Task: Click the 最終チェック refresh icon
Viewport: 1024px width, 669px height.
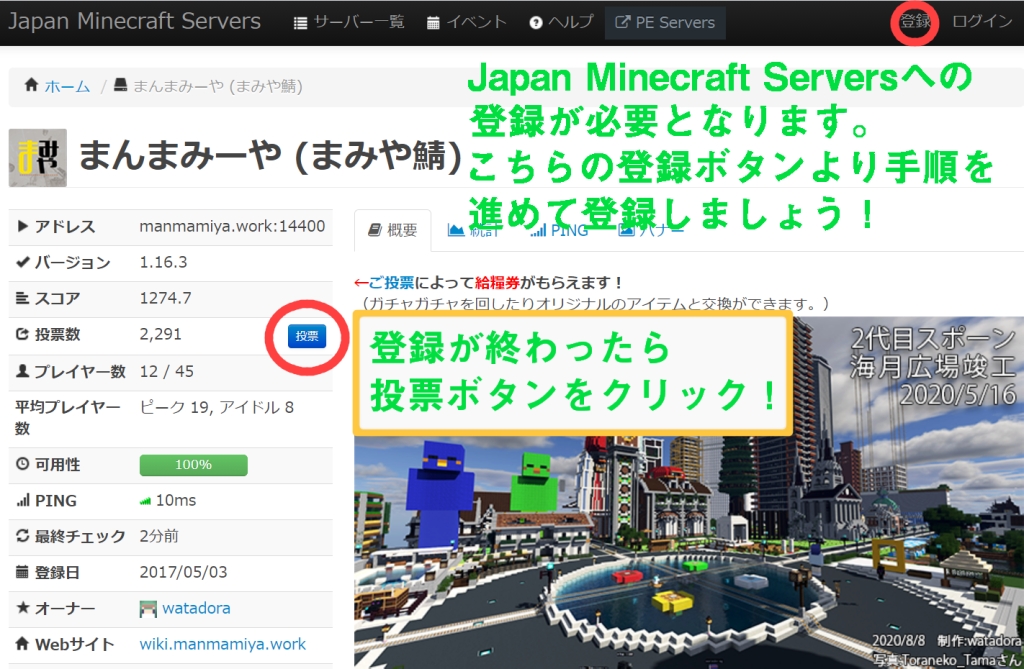Action: coord(22,536)
